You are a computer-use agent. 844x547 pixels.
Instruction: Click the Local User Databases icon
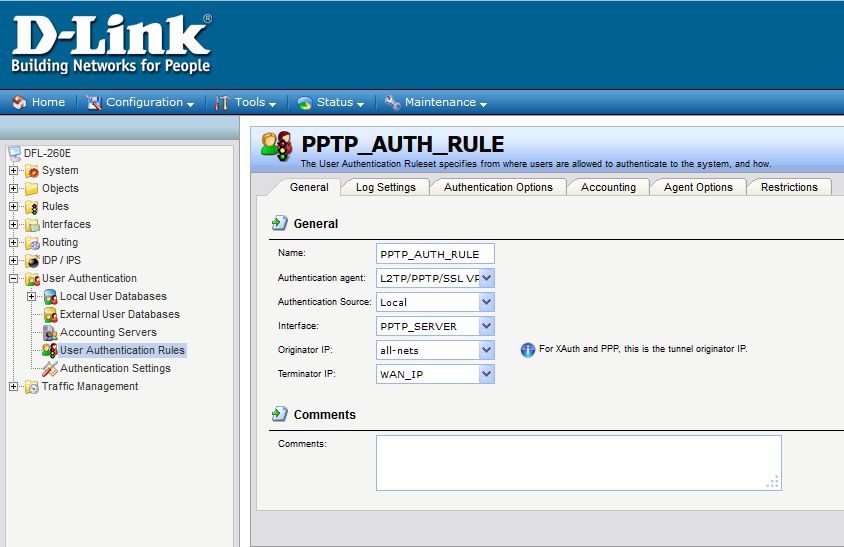pyautogui.click(x=51, y=297)
